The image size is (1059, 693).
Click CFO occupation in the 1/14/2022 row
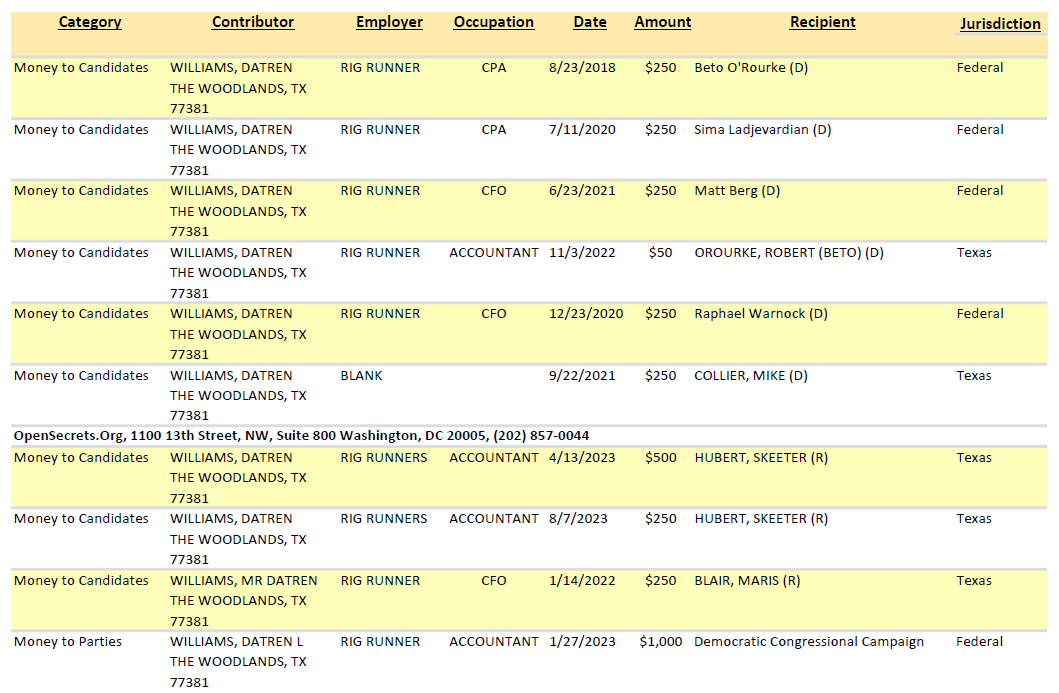[x=494, y=581]
